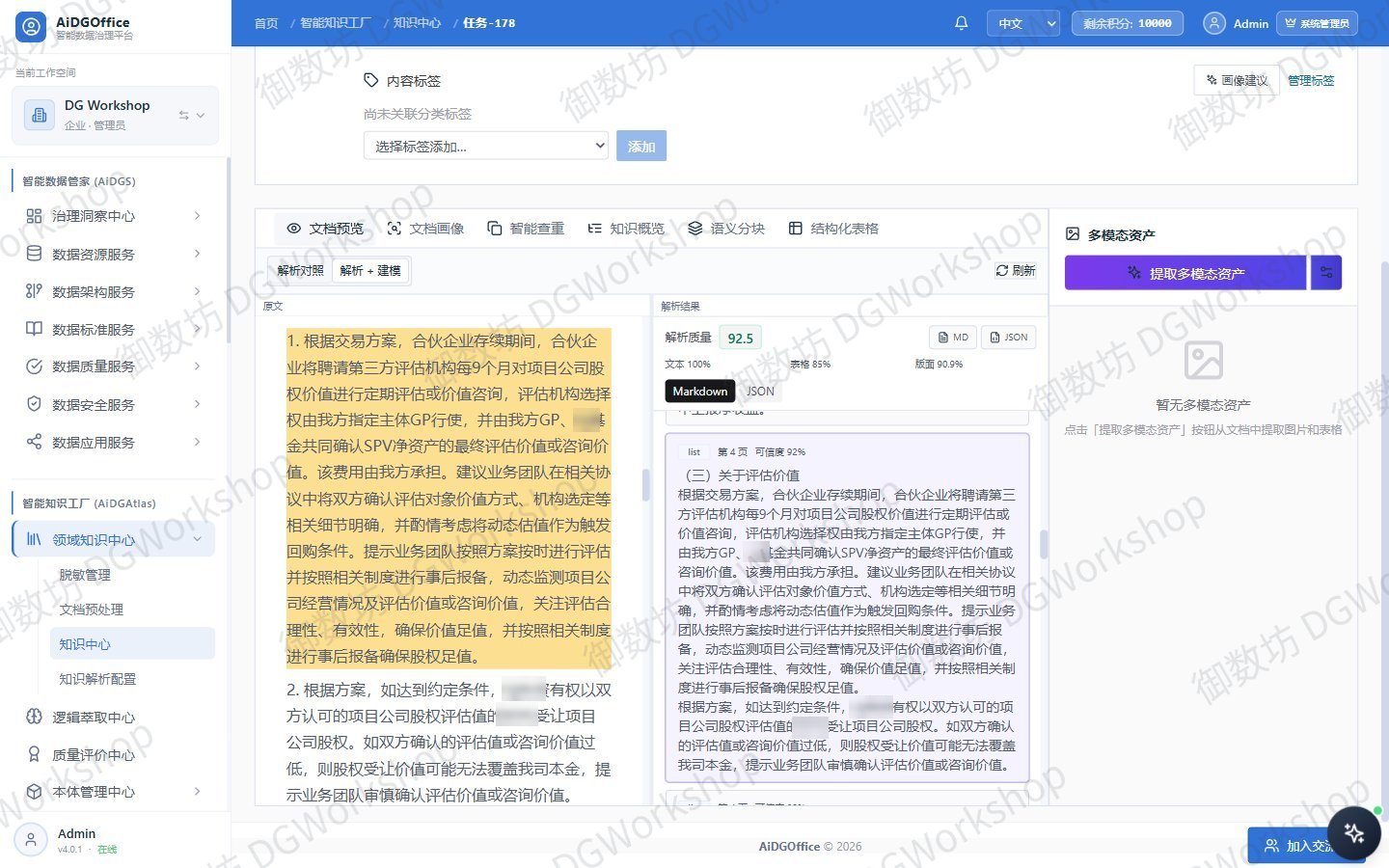Switch to 语义分块 tab
This screenshot has height=868, width=1389.
coord(726,229)
